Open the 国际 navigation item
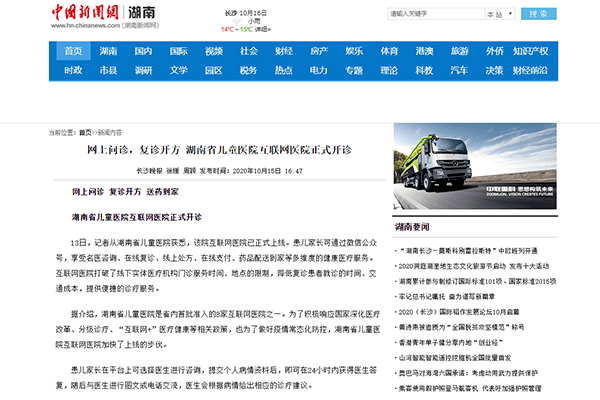The height and width of the screenshot is (400, 600). pos(179,51)
